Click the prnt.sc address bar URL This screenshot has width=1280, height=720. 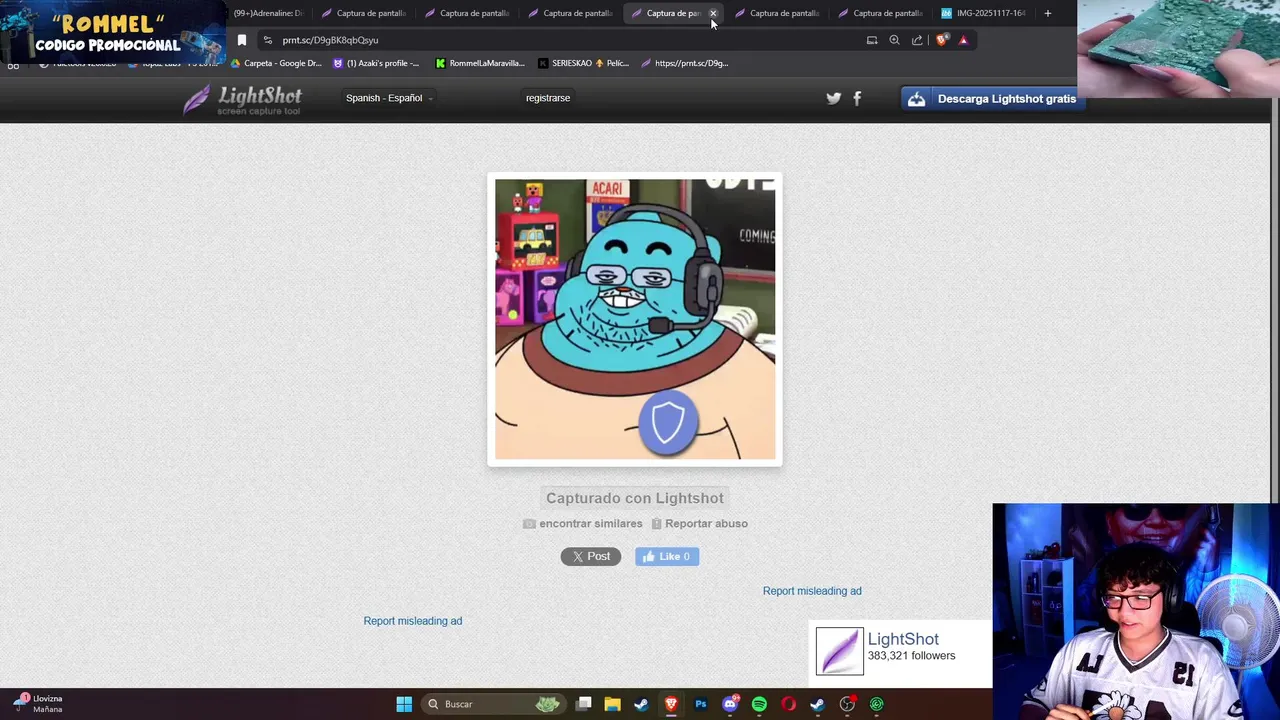tap(330, 40)
